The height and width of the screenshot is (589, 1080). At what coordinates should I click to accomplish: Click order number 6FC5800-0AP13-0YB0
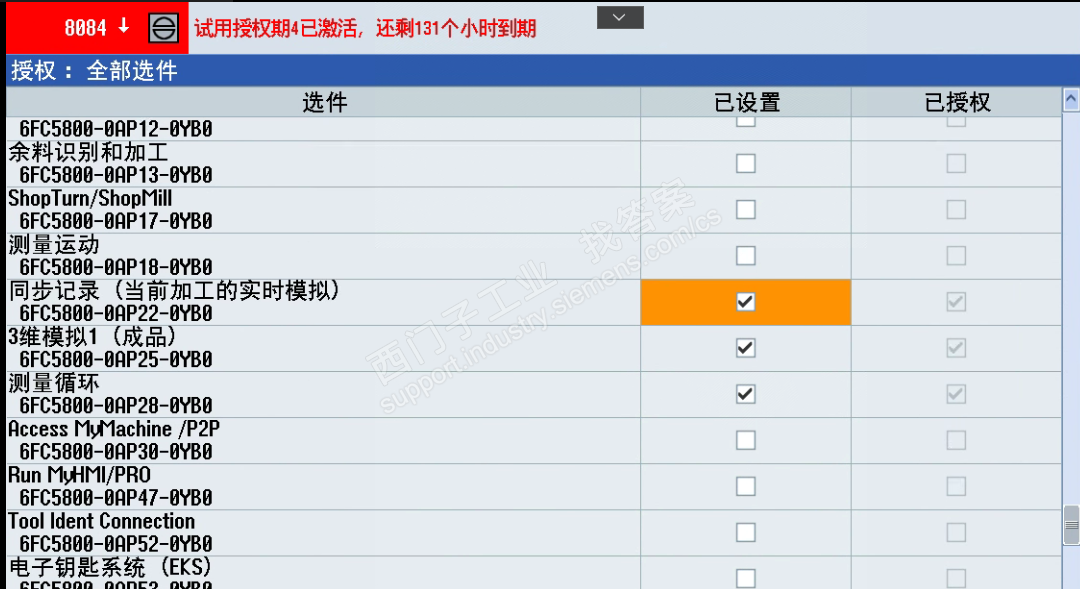pos(116,175)
